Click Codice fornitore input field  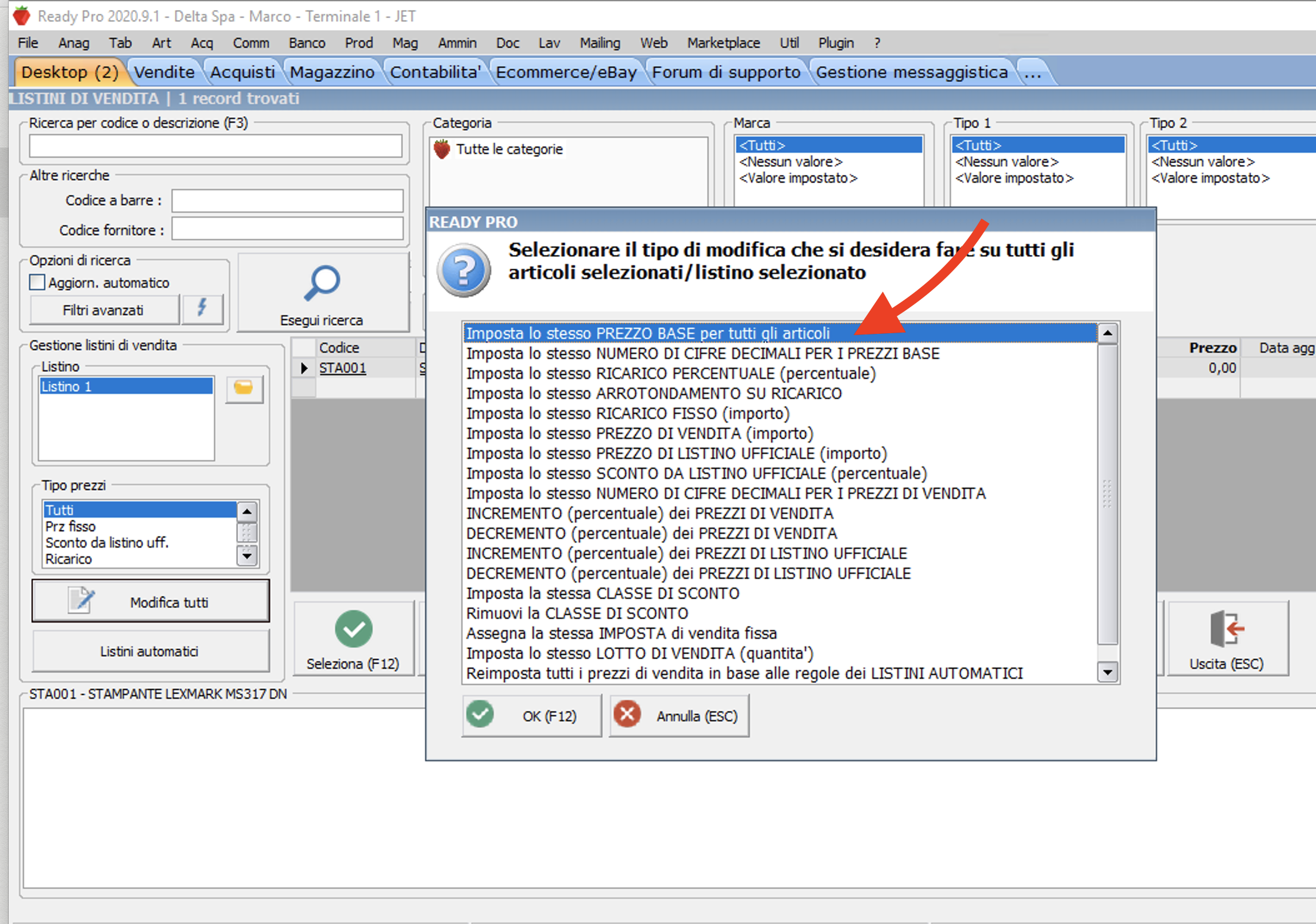[x=287, y=229]
